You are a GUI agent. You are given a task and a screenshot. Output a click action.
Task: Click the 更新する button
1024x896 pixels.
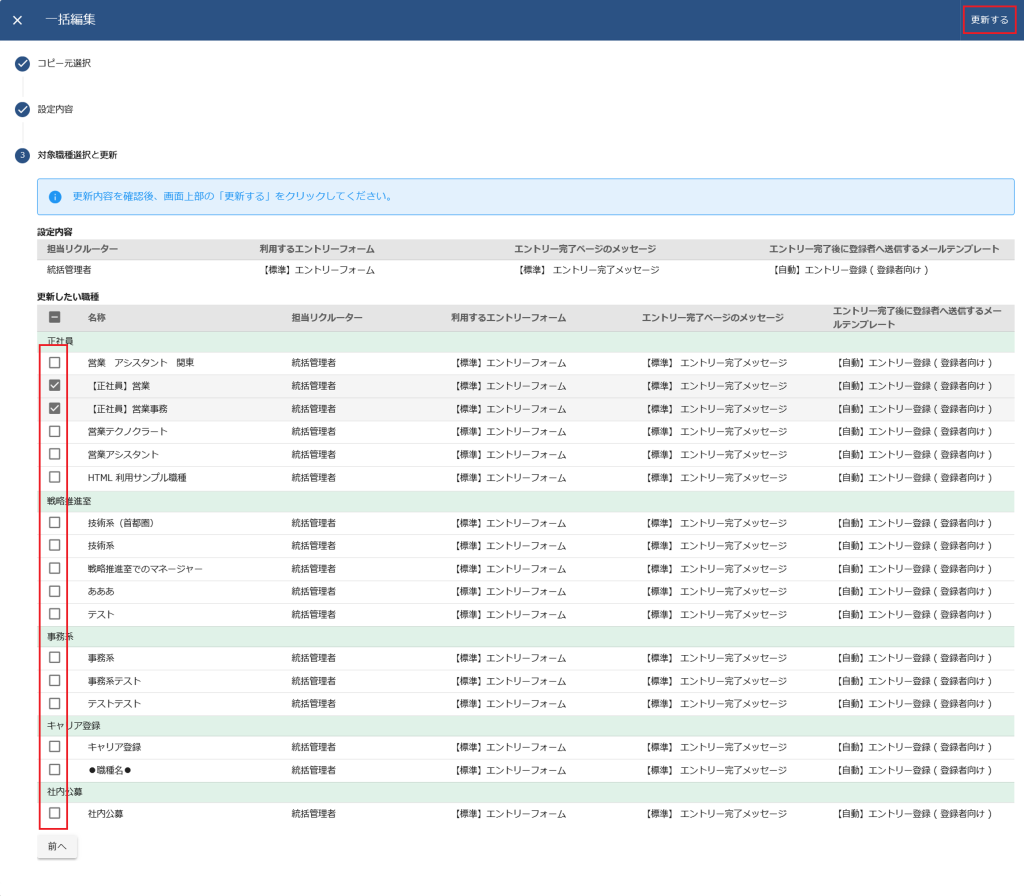(x=989, y=20)
